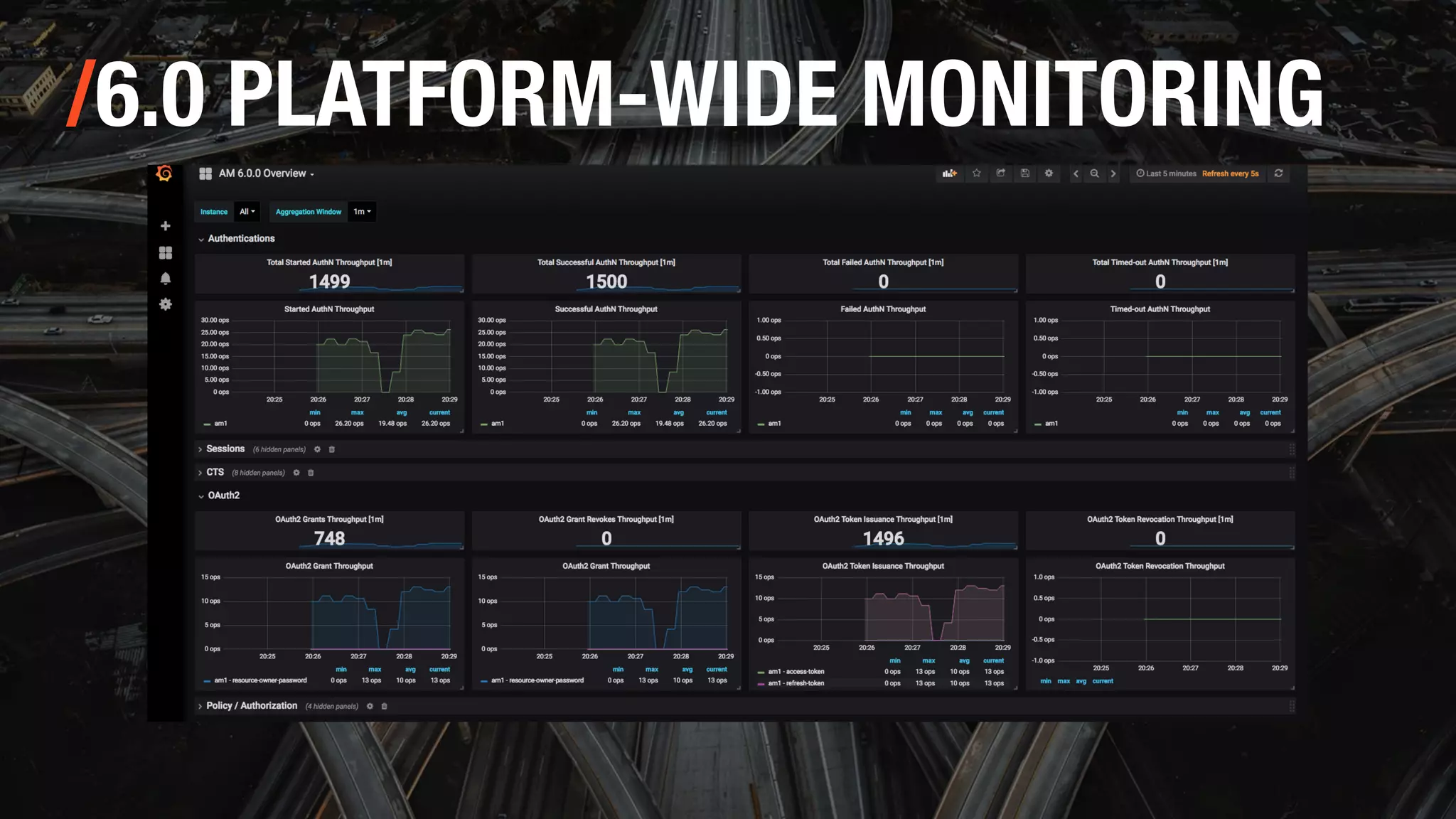Toggle am1 - resource-owner-password under 748 panel
Image resolution: width=1456 pixels, height=819 pixels.
pos(260,680)
